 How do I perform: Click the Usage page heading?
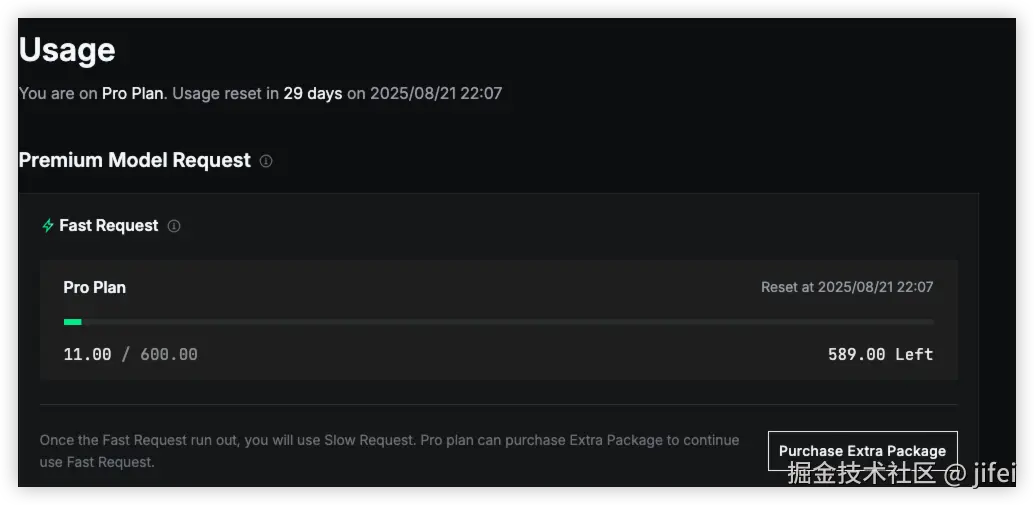(x=67, y=50)
